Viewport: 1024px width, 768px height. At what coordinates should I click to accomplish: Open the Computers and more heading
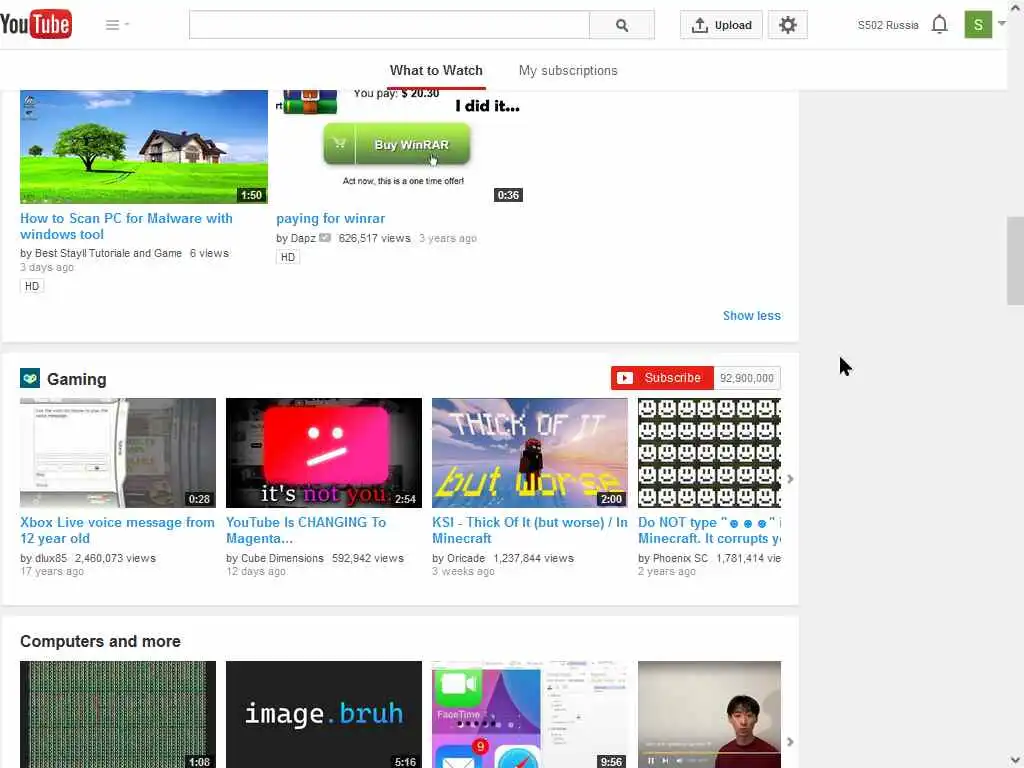click(x=100, y=641)
